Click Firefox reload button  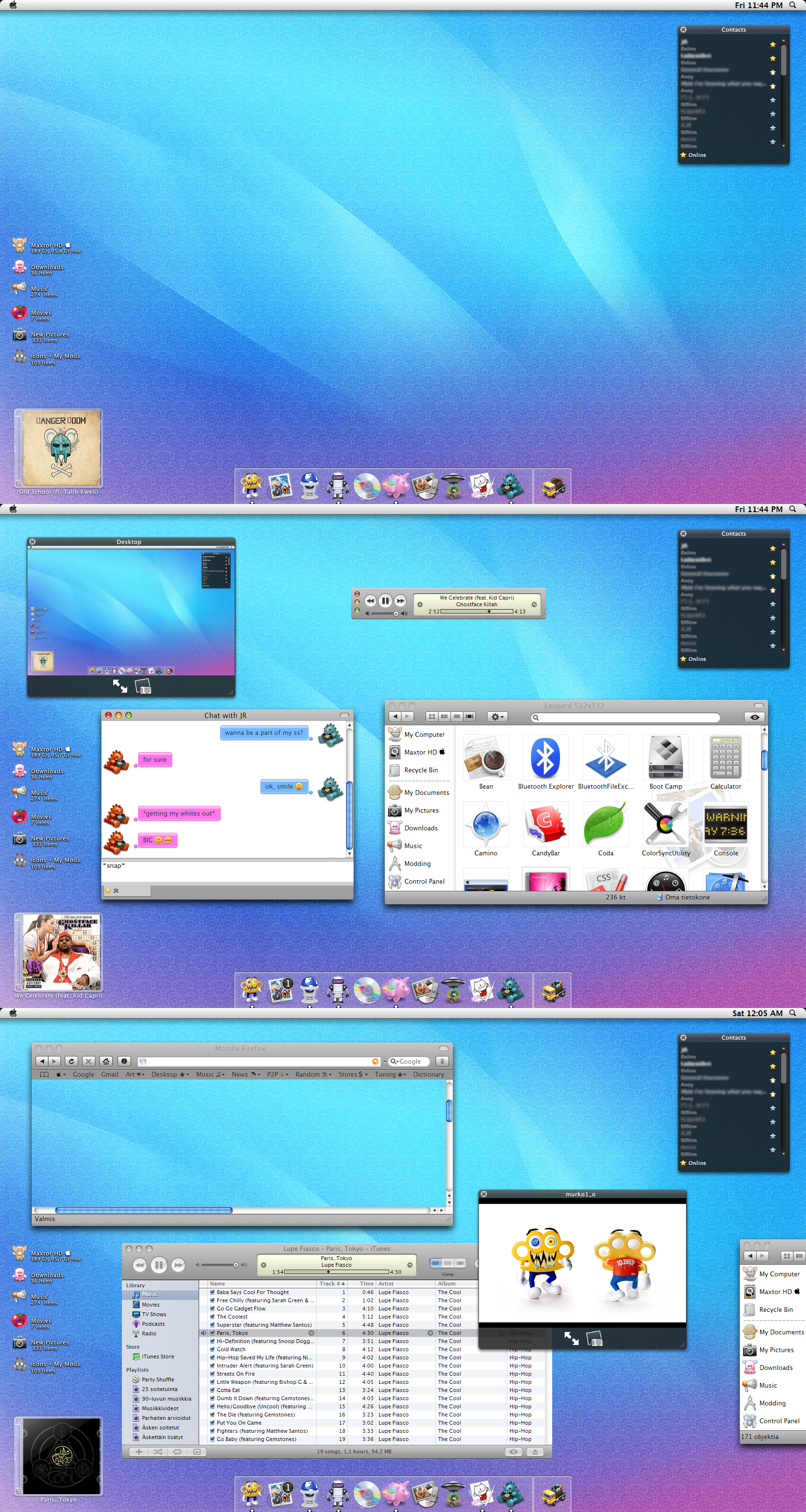click(x=71, y=1061)
